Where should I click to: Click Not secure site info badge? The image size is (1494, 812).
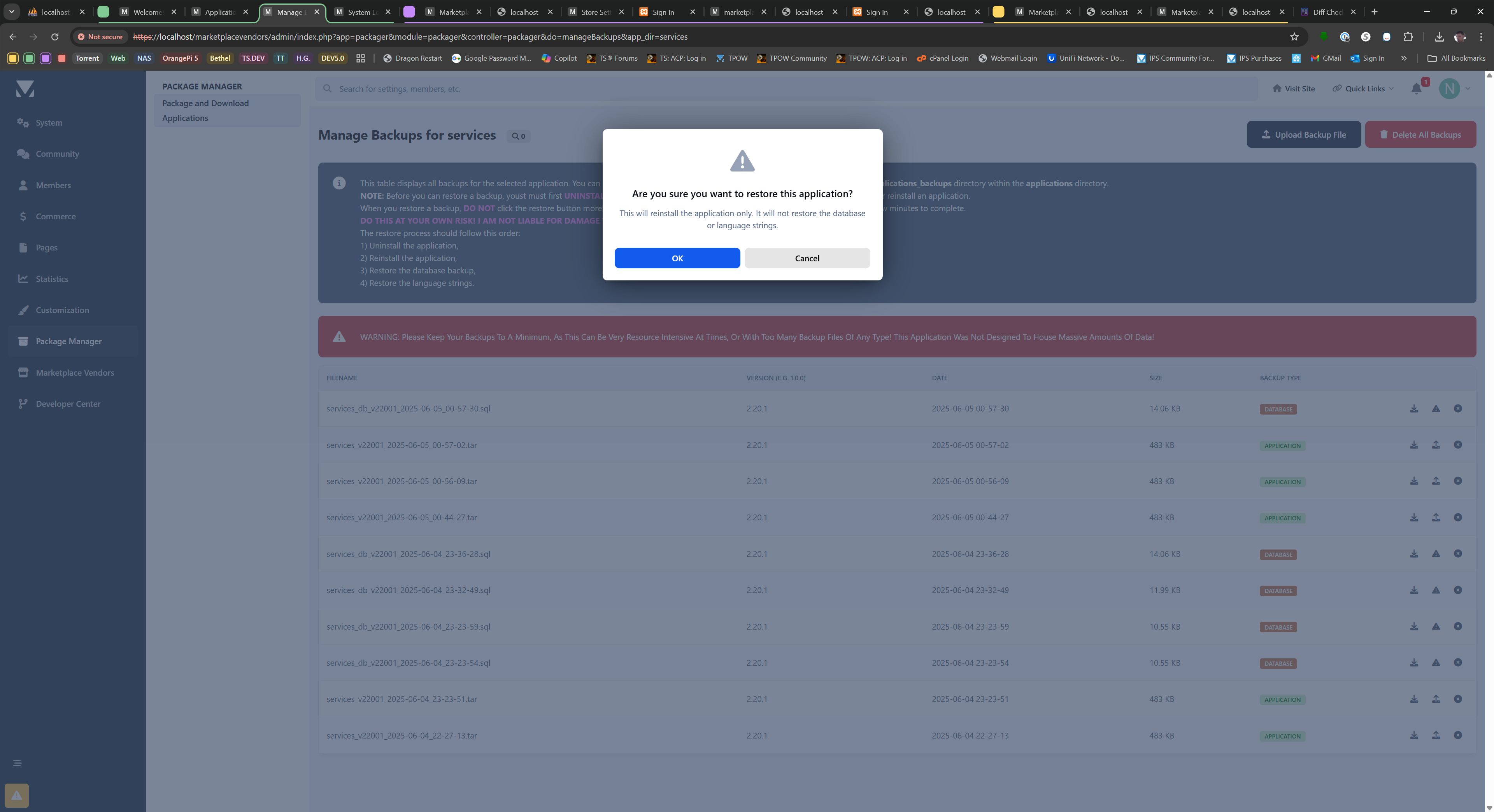pos(100,37)
